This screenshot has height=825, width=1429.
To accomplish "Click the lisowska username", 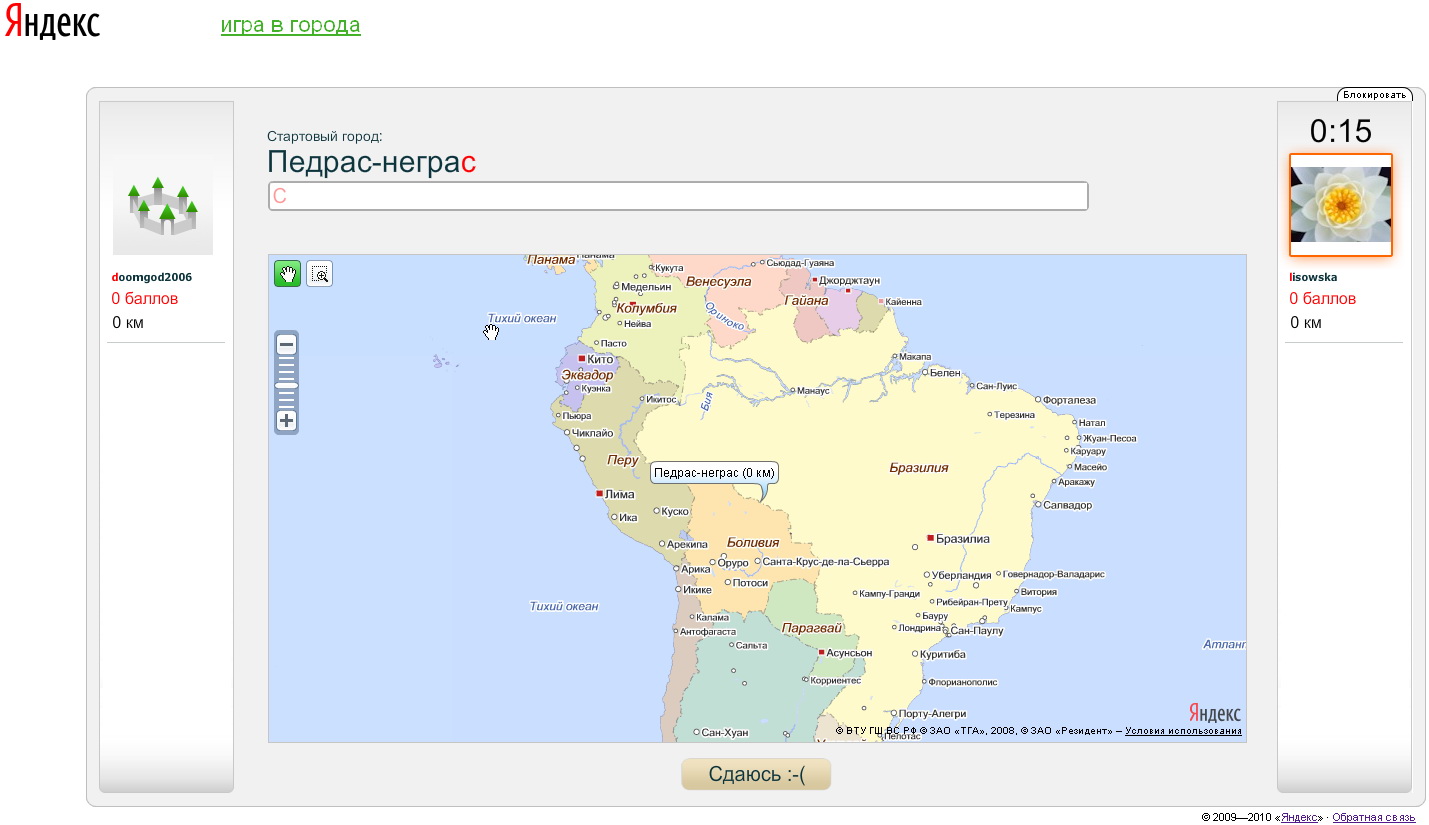I will pos(1313,277).
